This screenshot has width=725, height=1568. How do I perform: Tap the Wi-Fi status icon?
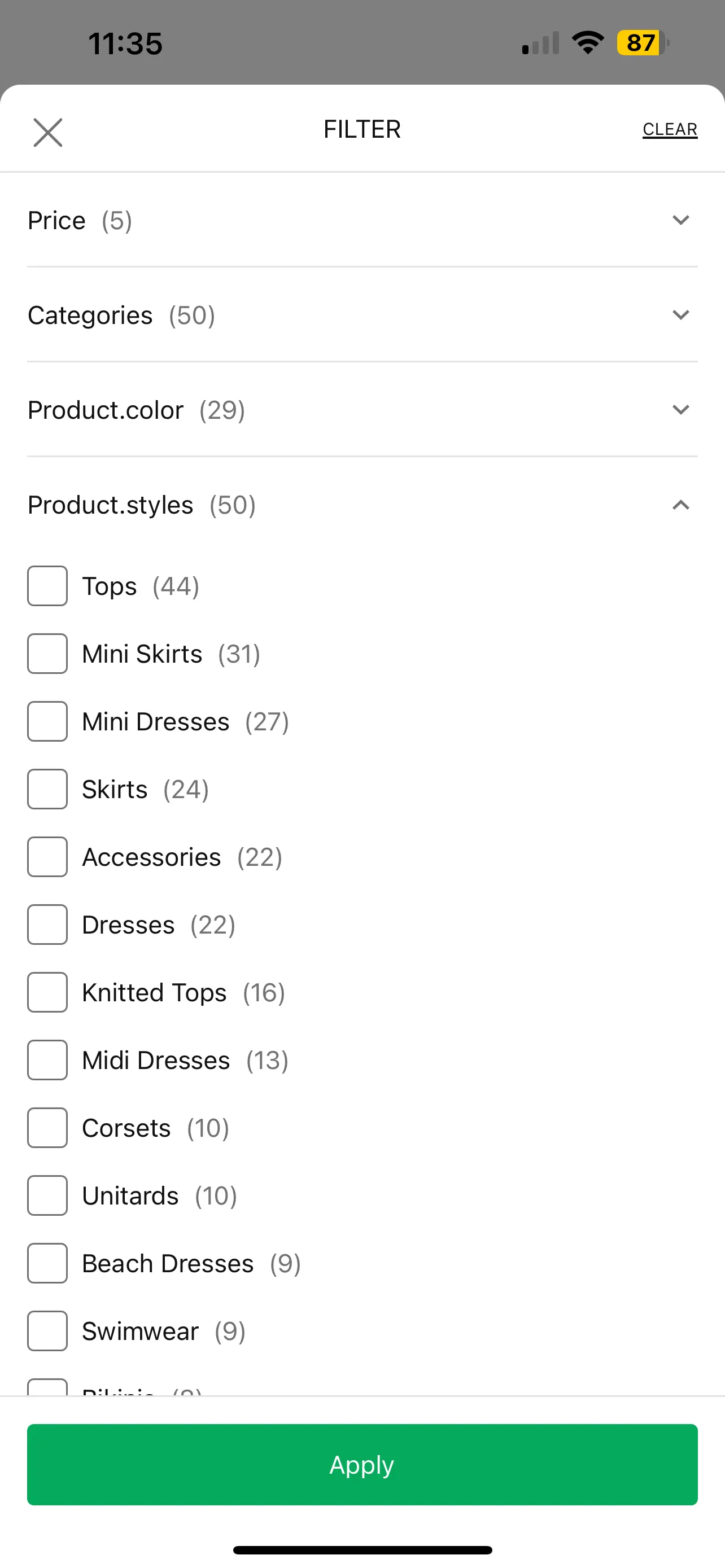[x=587, y=42]
